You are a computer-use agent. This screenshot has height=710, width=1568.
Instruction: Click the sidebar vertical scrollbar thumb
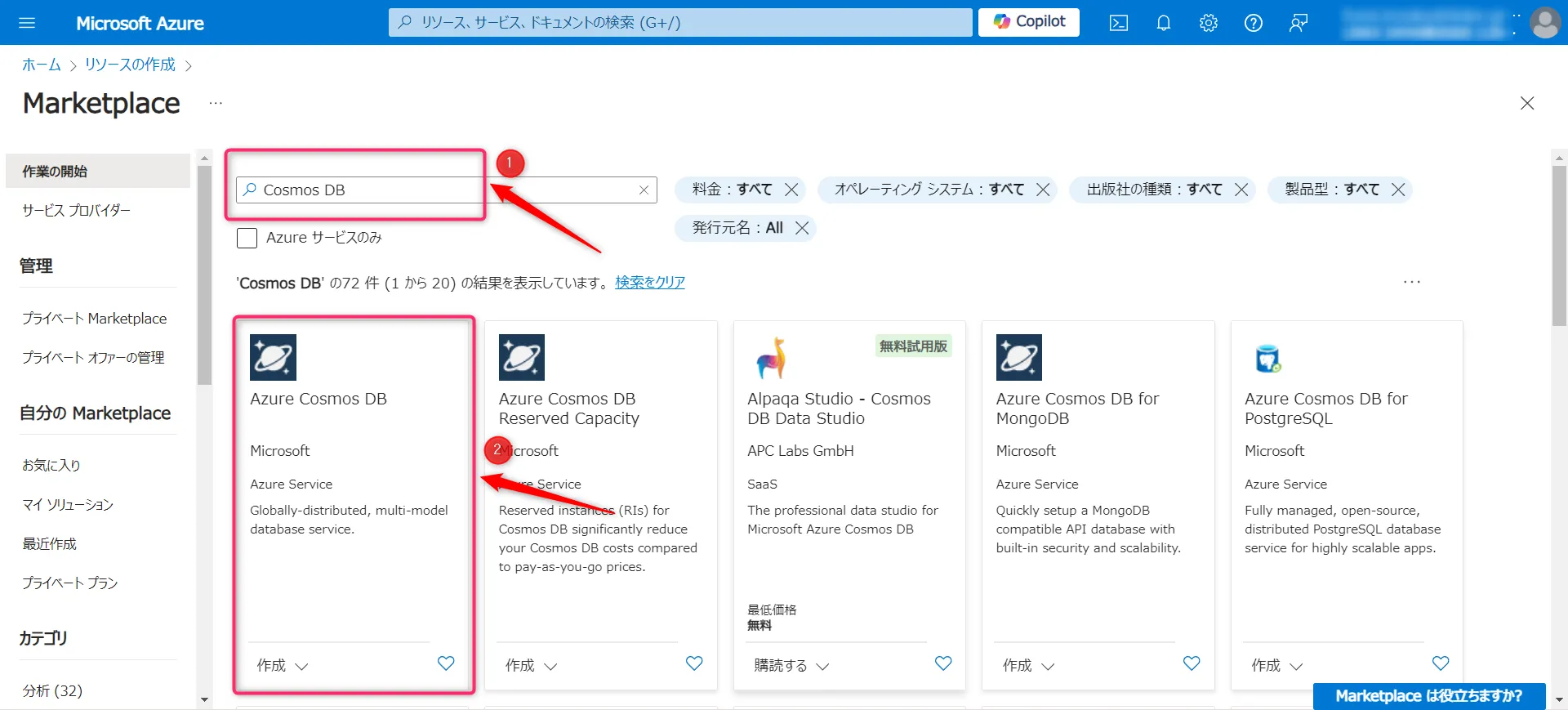click(x=204, y=275)
